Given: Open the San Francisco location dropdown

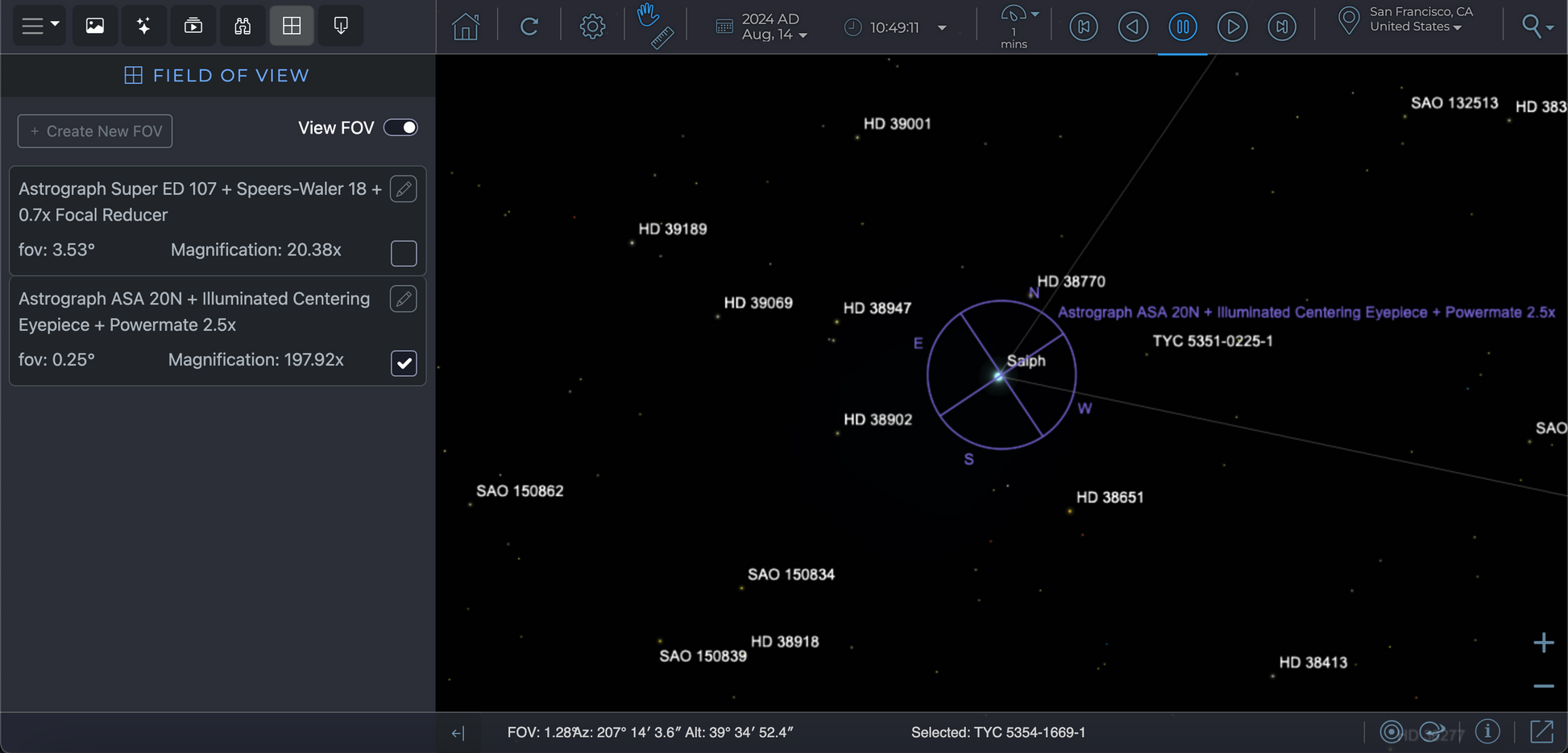Looking at the screenshot, I should click(1420, 20).
